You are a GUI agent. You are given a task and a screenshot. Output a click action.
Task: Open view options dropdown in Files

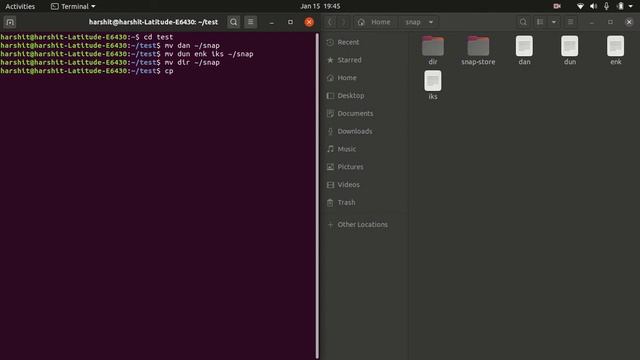[x=554, y=22]
